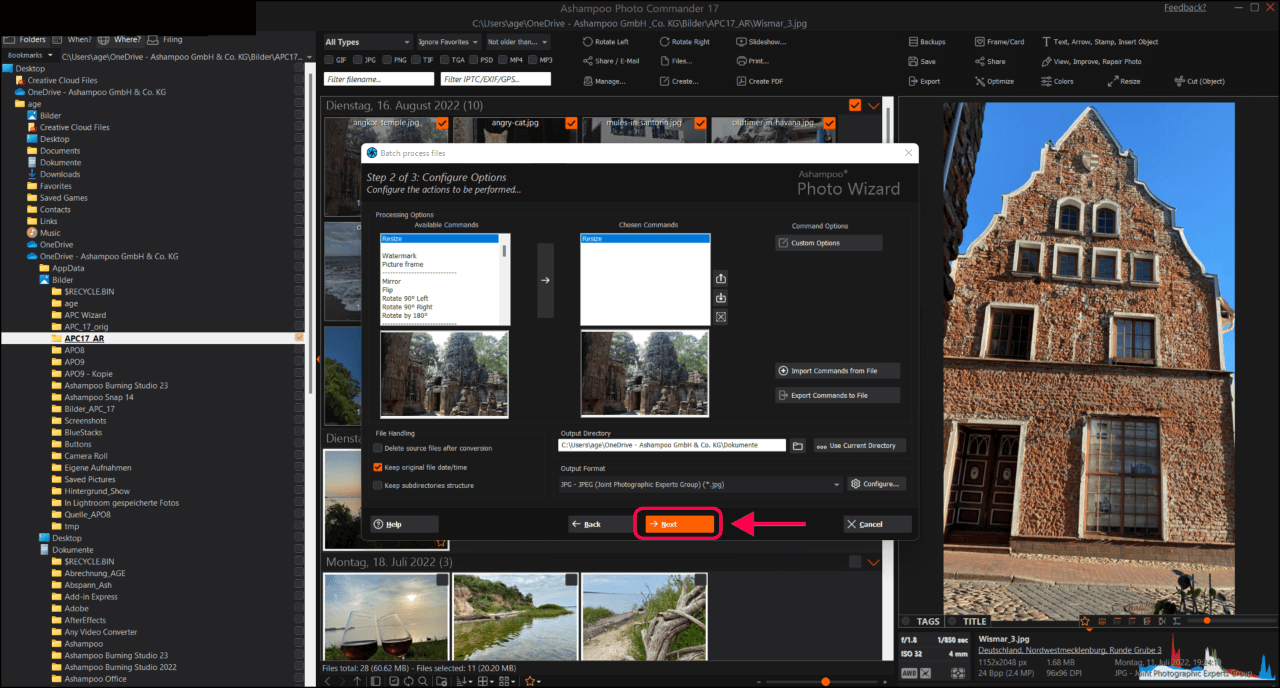Image resolution: width=1280 pixels, height=688 pixels.
Task: Click Import Commands from File
Action: click(838, 371)
